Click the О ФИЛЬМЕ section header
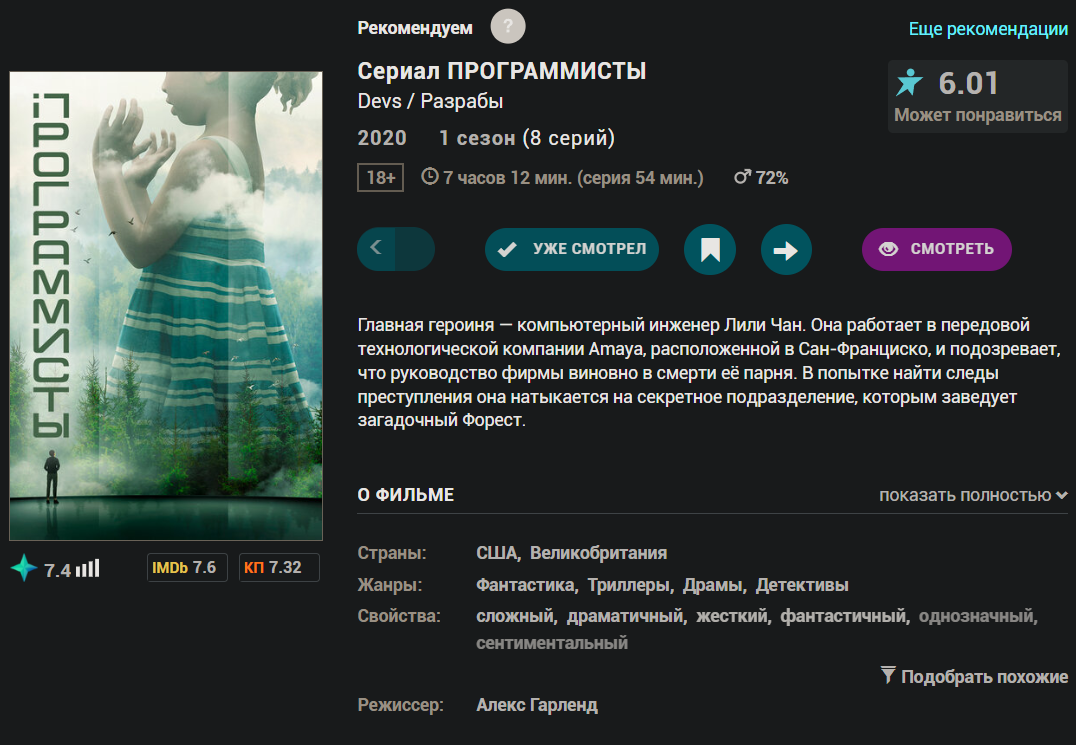 406,495
